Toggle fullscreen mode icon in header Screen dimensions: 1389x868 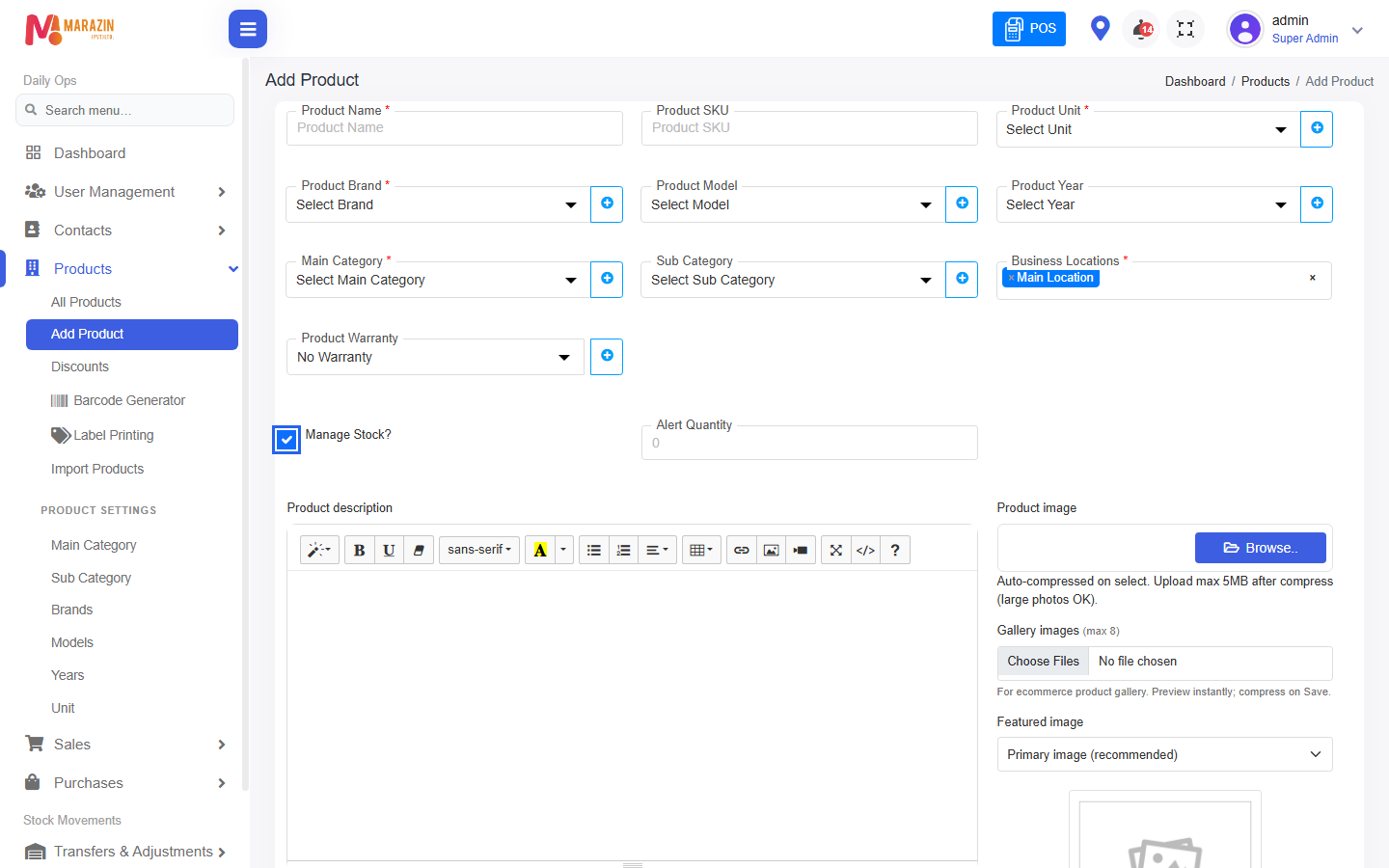pos(1185,29)
